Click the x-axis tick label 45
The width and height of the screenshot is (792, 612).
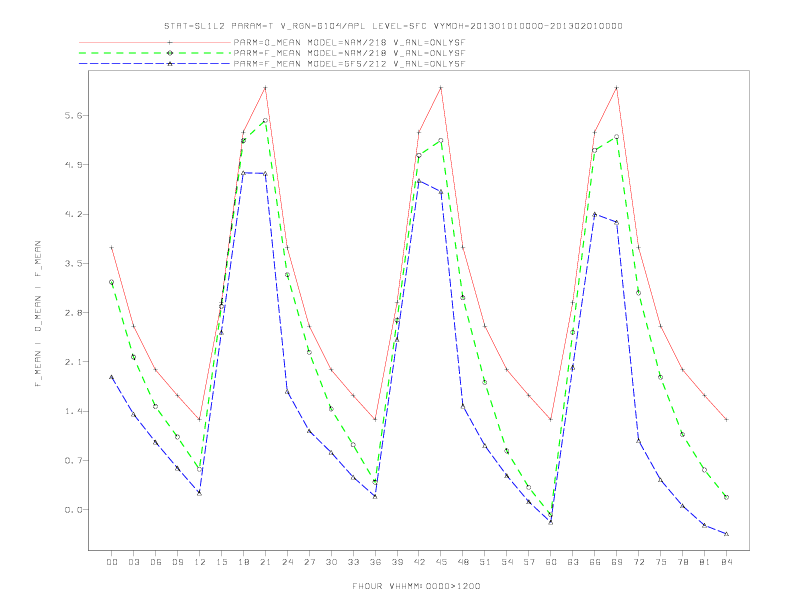pyautogui.click(x=441, y=562)
